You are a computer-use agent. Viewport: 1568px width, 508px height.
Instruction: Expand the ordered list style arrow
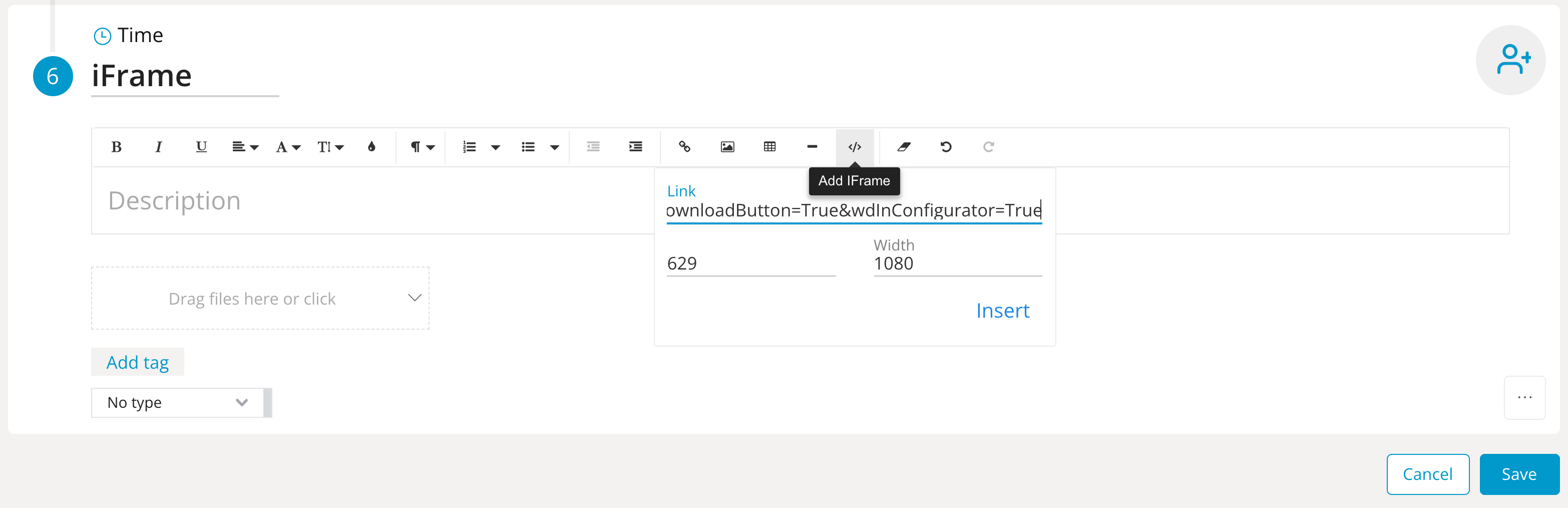496,147
